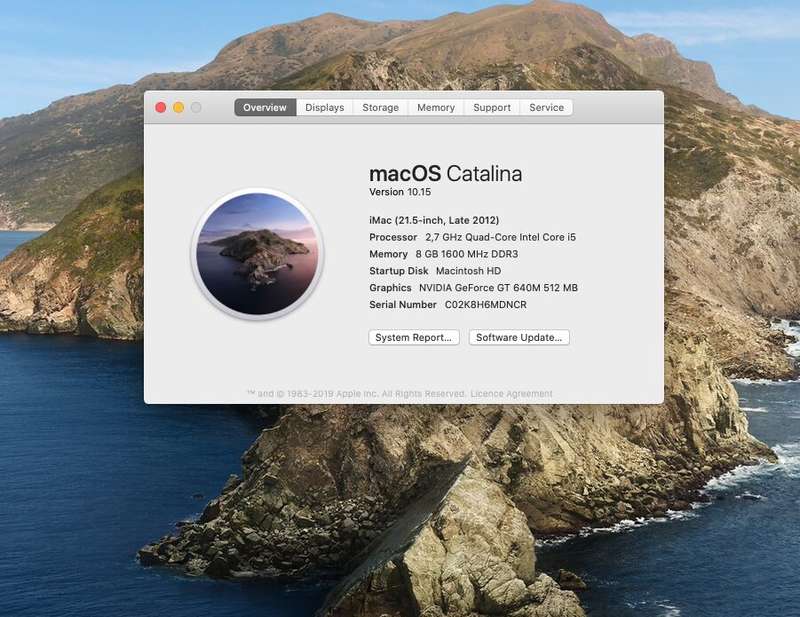Minimize the About This Mac window
This screenshot has width=800, height=617.
pos(179,108)
